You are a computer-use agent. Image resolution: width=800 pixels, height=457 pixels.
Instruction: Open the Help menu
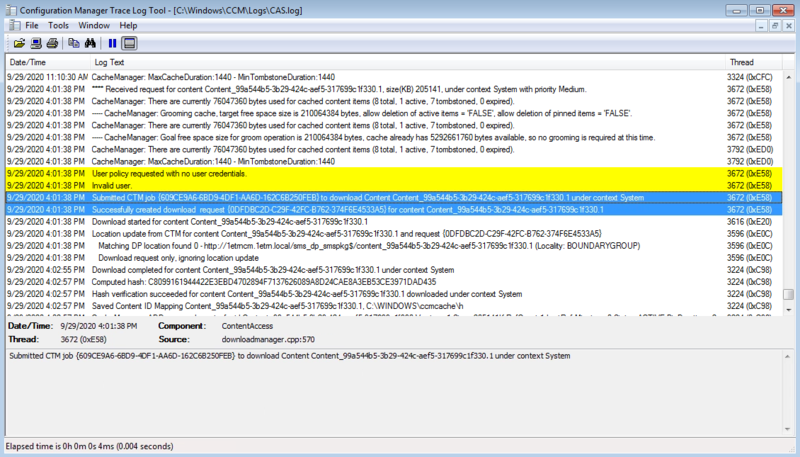[128, 24]
